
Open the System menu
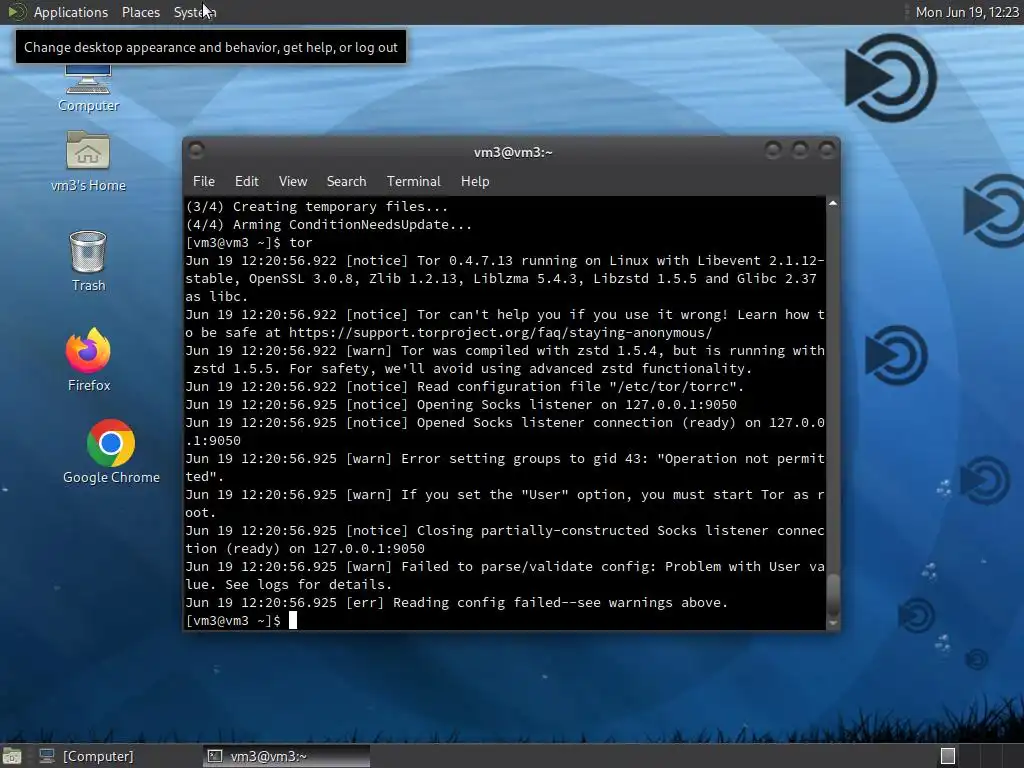[x=195, y=12]
